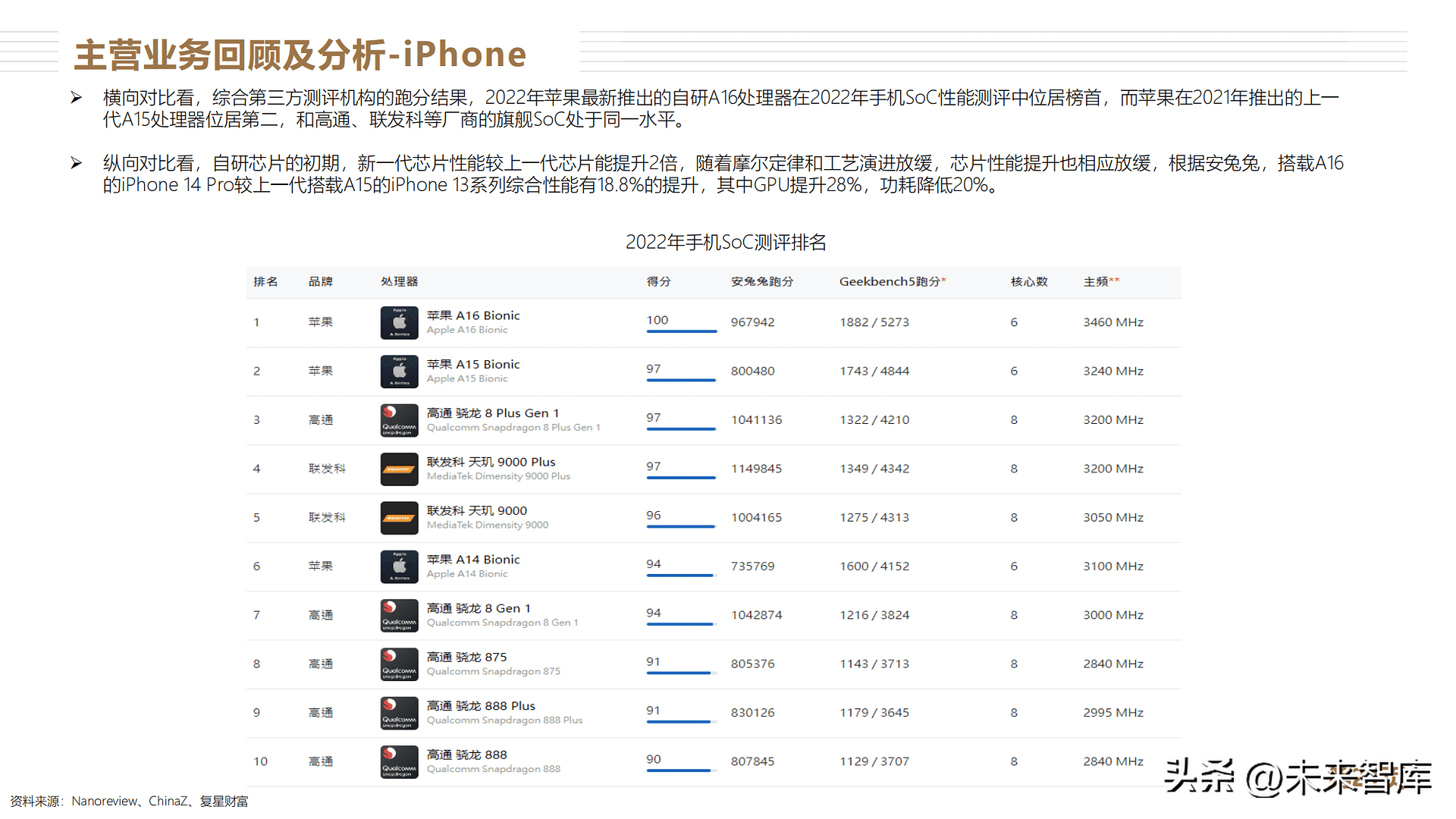Click the 处理器 column header
The image size is (1456, 819).
[x=400, y=281]
